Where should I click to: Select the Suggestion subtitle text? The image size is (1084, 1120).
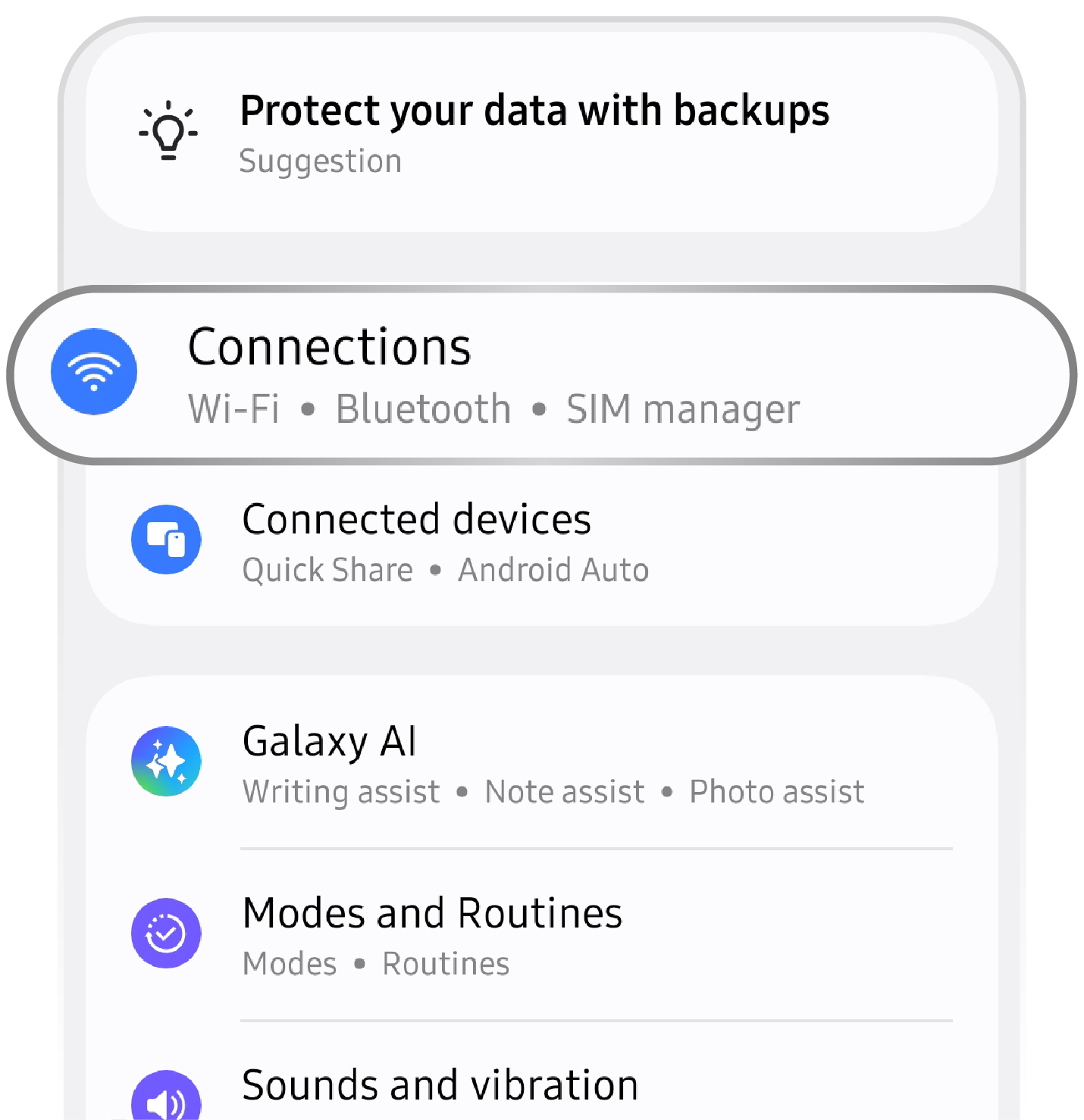(320, 161)
